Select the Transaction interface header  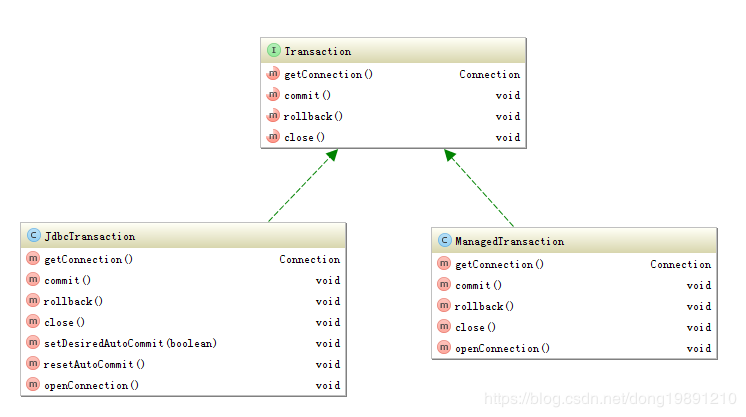318,51
